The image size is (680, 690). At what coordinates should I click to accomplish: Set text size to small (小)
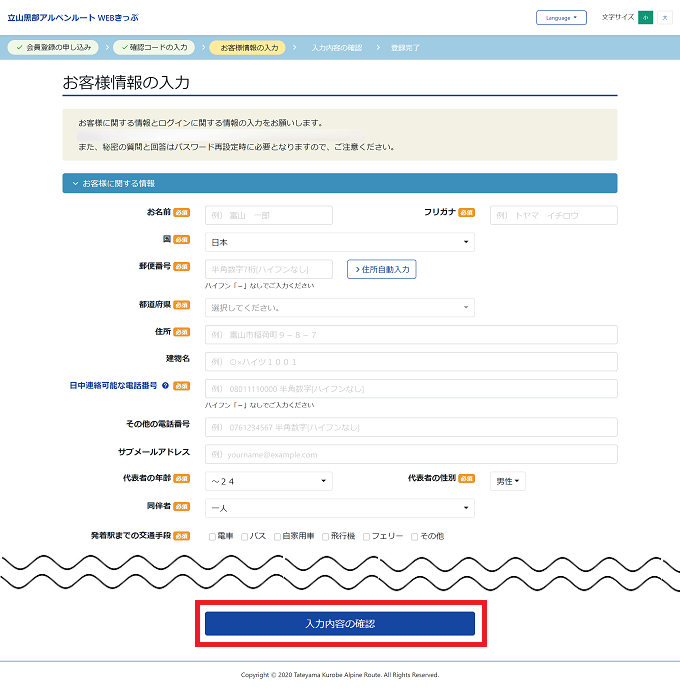(x=645, y=18)
